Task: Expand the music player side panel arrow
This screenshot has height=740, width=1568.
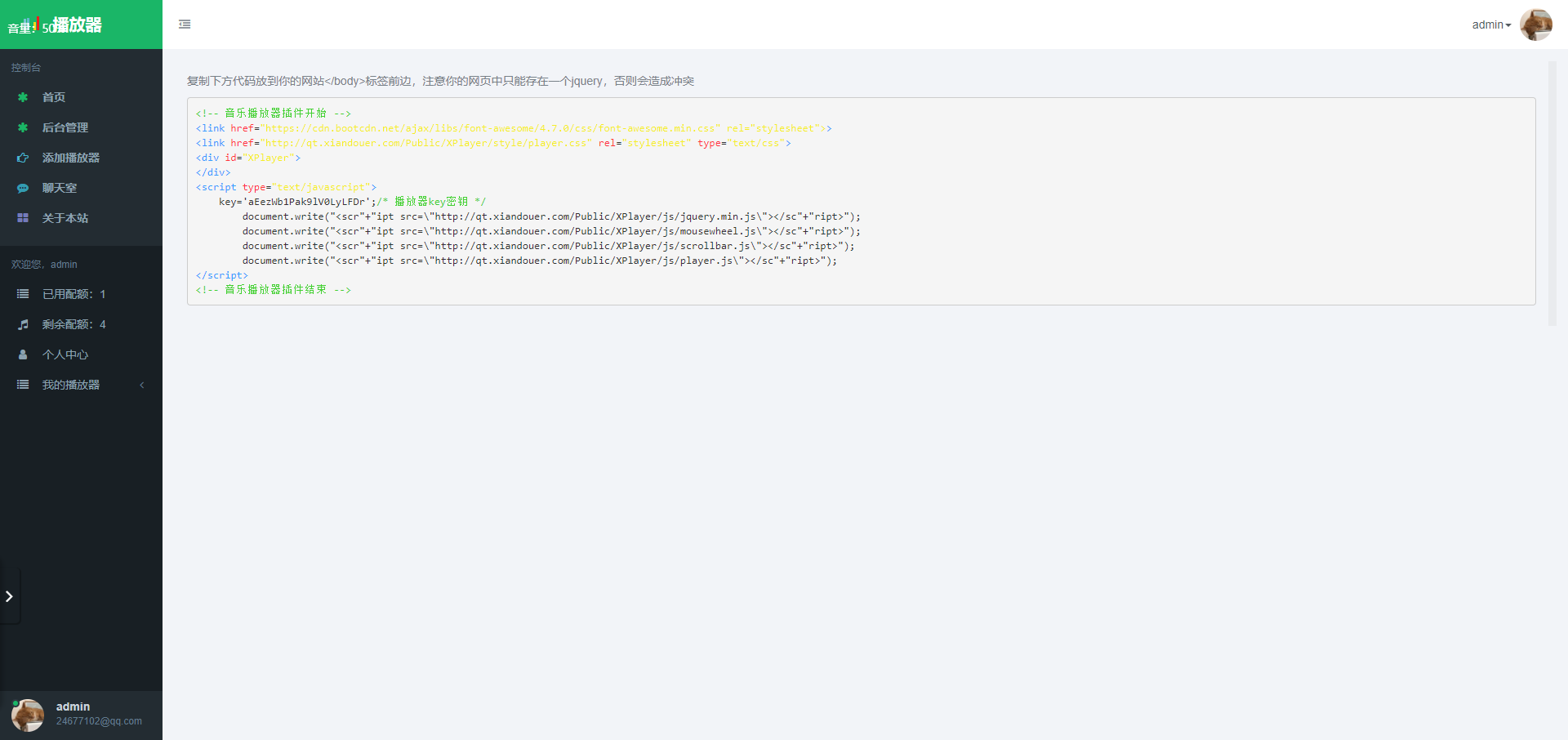Action: click(x=9, y=596)
